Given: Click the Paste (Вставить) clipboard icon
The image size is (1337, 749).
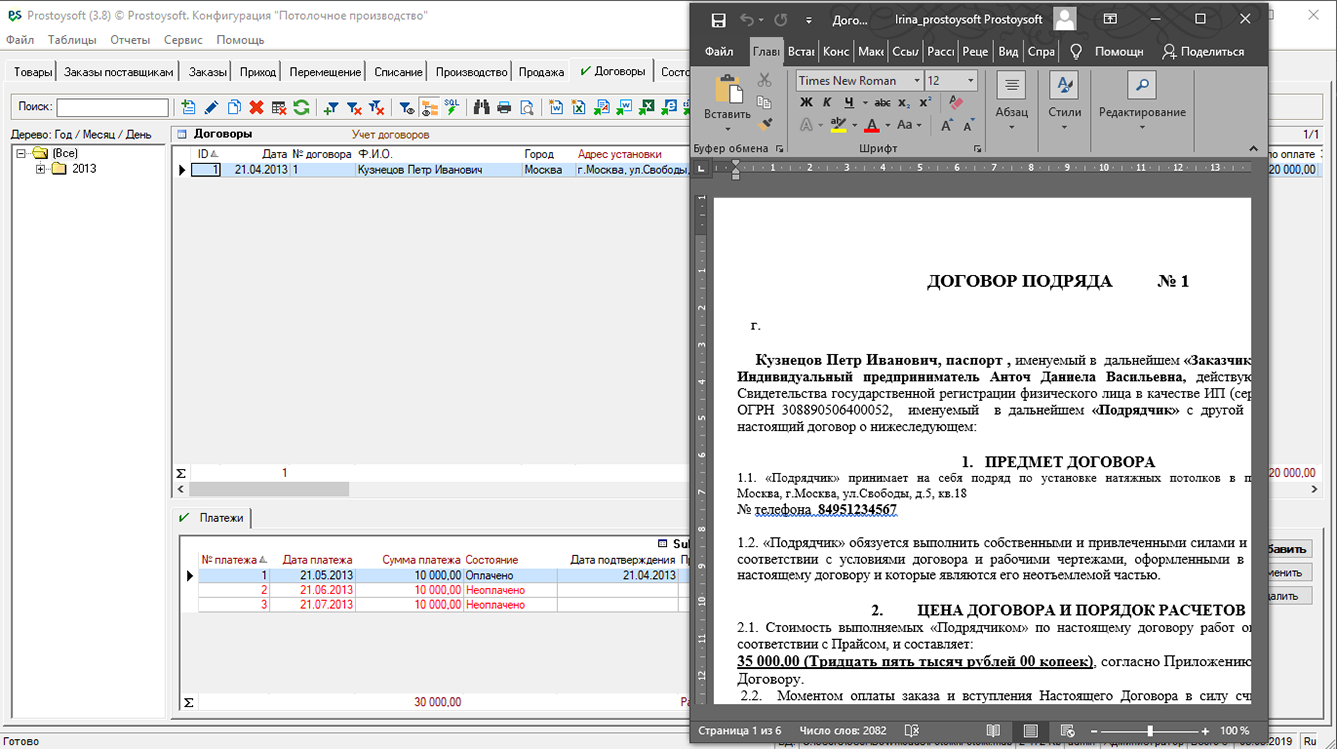Looking at the screenshot, I should pyautogui.click(x=727, y=90).
